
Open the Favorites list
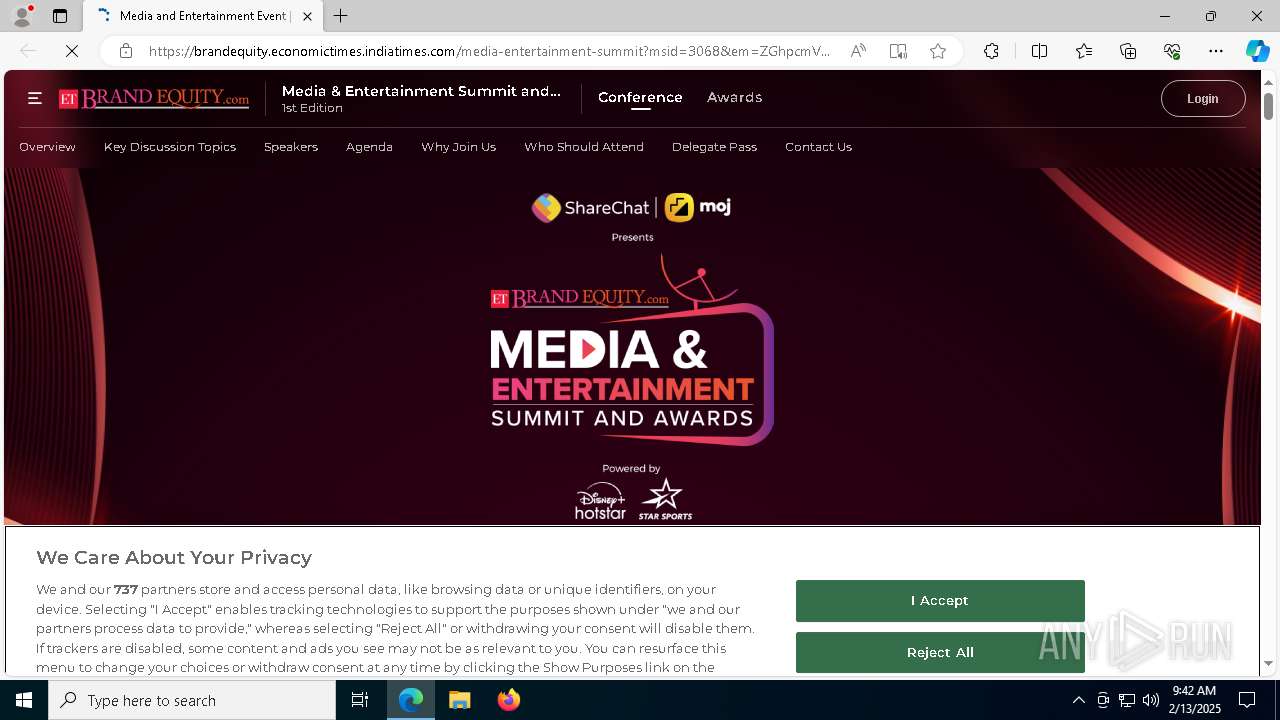[x=1084, y=51]
